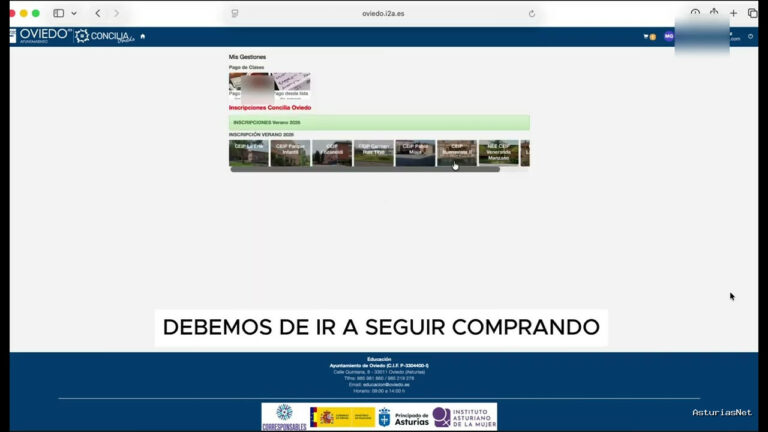Open the Safari Share icon
This screenshot has height=432, width=768.
[x=714, y=13]
